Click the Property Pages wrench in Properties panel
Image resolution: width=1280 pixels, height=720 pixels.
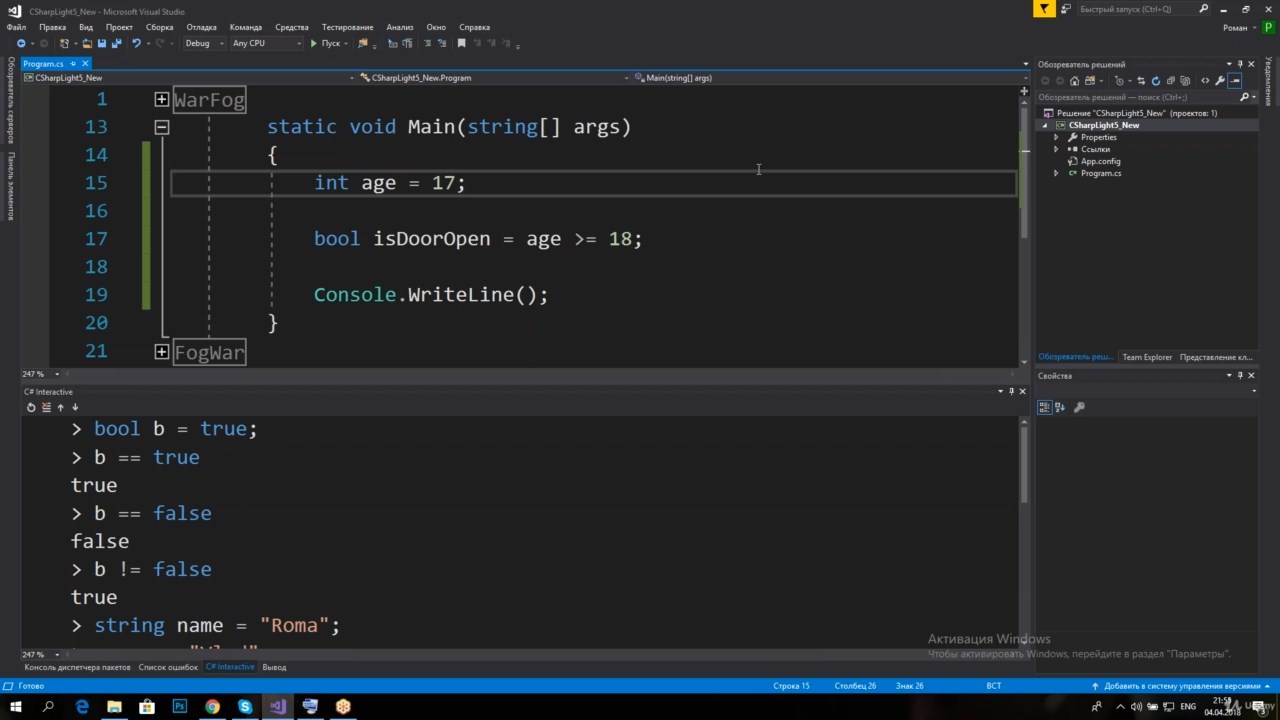(x=1079, y=407)
